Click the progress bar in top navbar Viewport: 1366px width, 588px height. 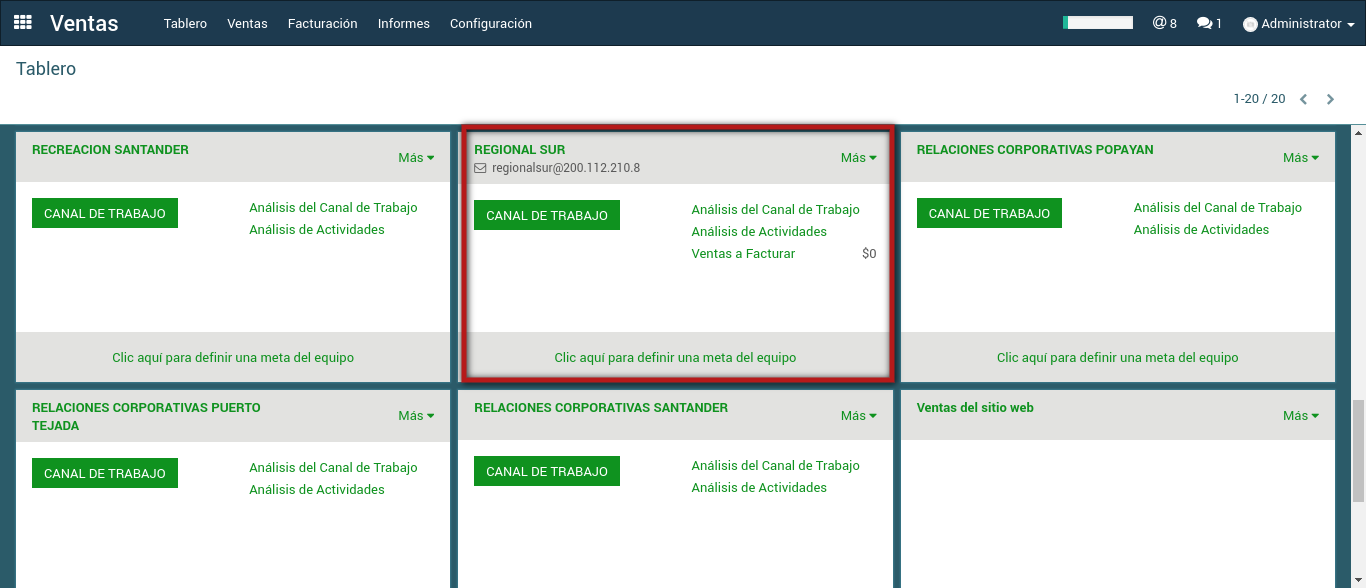(x=1097, y=22)
